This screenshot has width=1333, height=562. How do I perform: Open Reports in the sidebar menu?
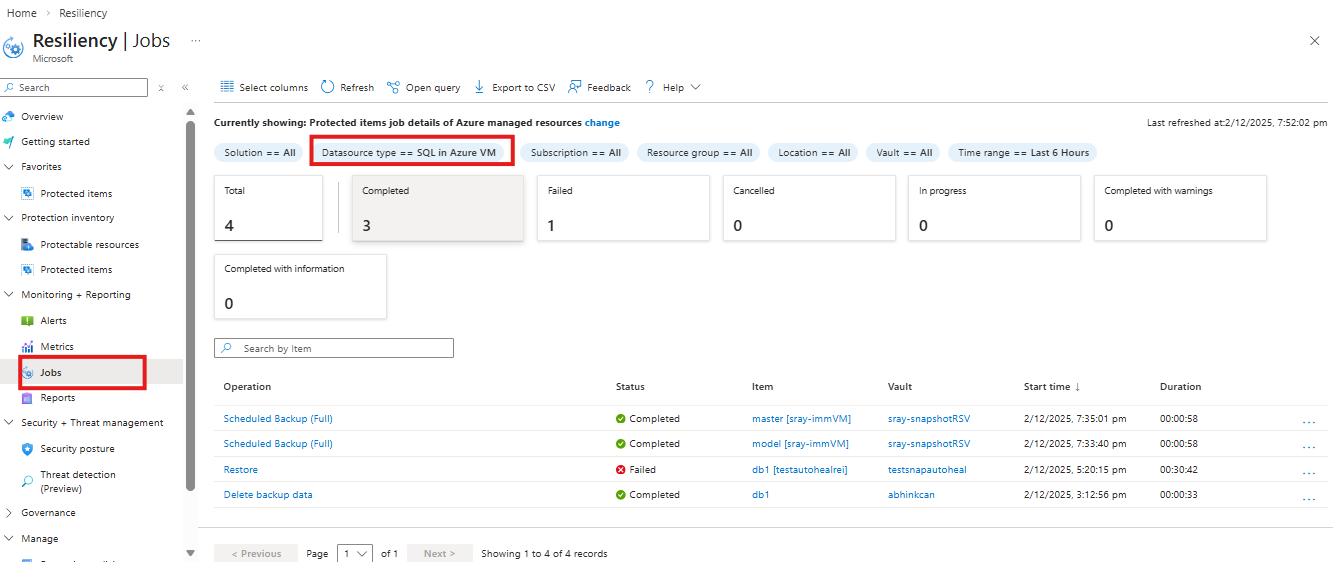click(58, 398)
